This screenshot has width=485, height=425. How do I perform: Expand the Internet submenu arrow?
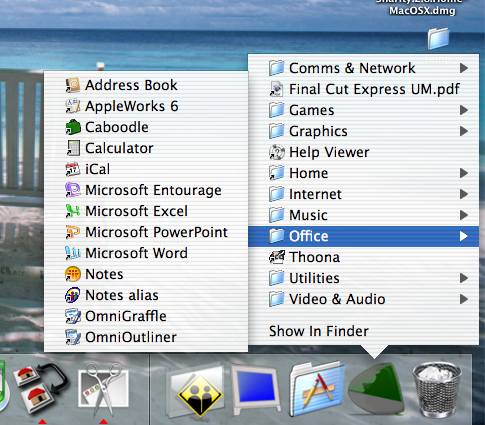click(464, 194)
